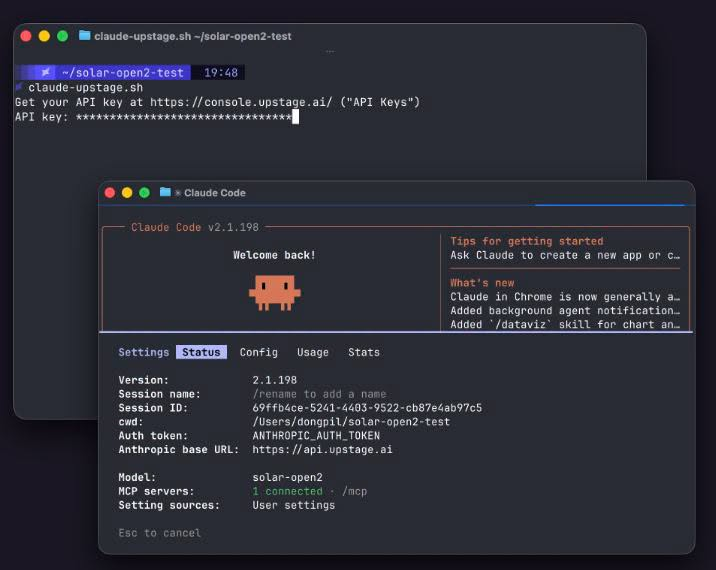Click the Claude Code window title text

215,193
